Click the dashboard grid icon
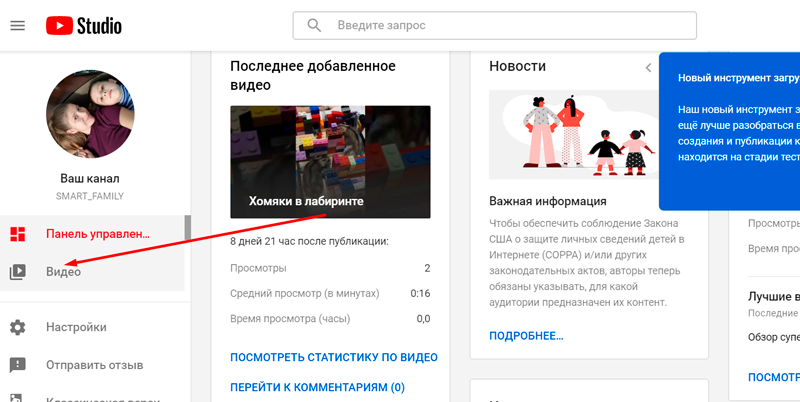The height and width of the screenshot is (402, 800). coord(18,234)
